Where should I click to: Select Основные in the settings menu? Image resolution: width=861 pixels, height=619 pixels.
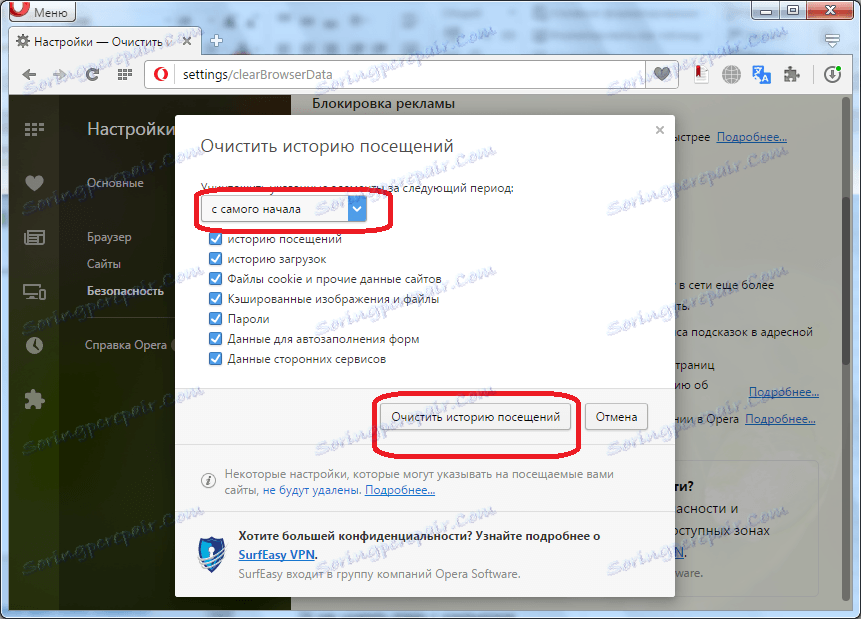point(115,183)
